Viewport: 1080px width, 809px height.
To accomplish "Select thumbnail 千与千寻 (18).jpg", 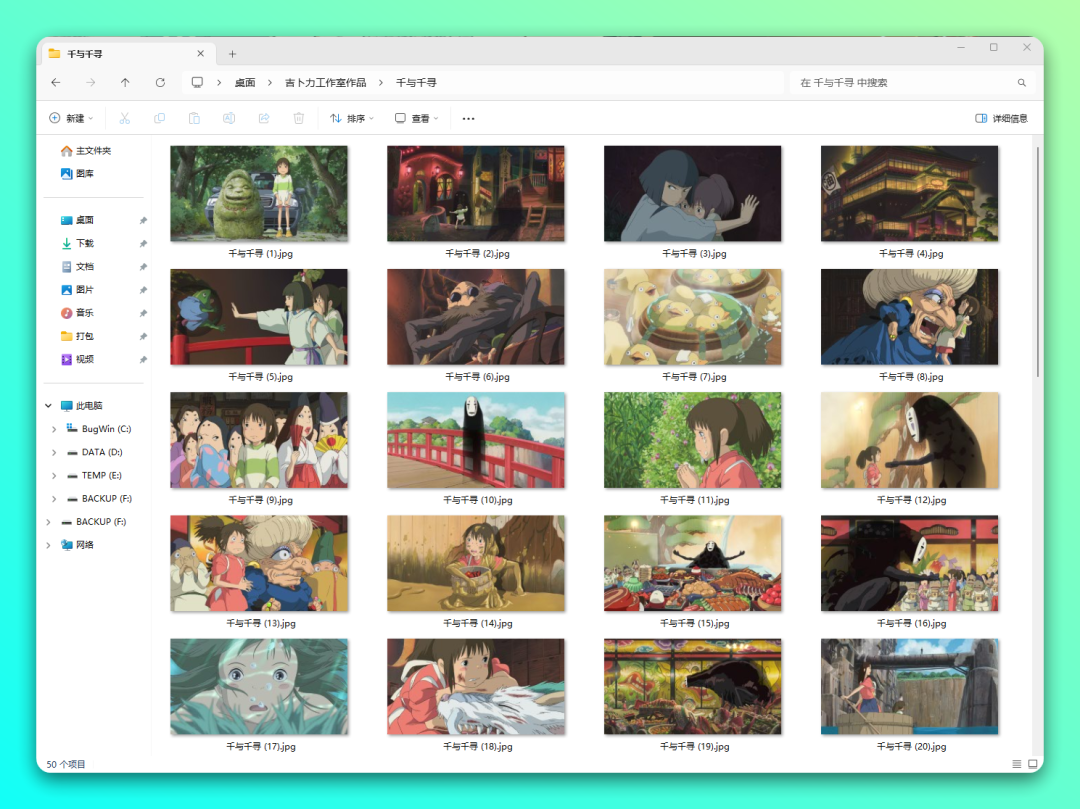I will tap(476, 686).
